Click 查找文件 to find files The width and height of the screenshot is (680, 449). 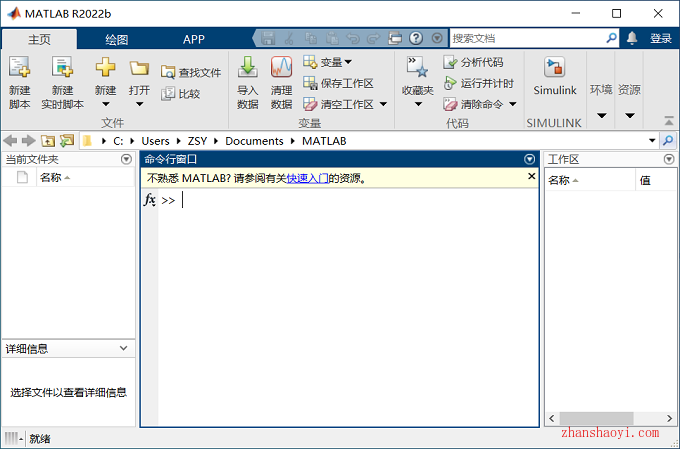[191, 72]
